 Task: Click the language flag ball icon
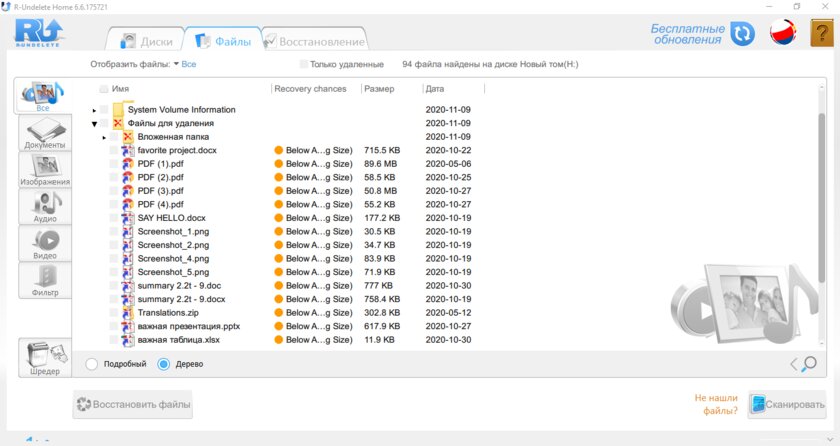(783, 32)
